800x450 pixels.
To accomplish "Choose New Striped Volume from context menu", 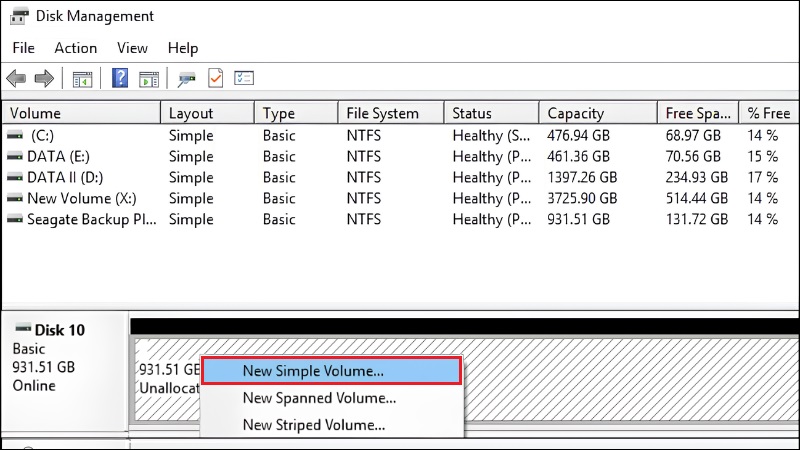I will tap(332, 424).
